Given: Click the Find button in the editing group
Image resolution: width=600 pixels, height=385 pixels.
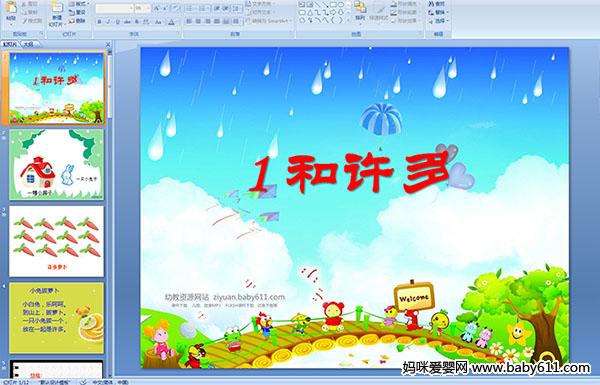Looking at the screenshot, I should pyautogui.click(x=436, y=4).
